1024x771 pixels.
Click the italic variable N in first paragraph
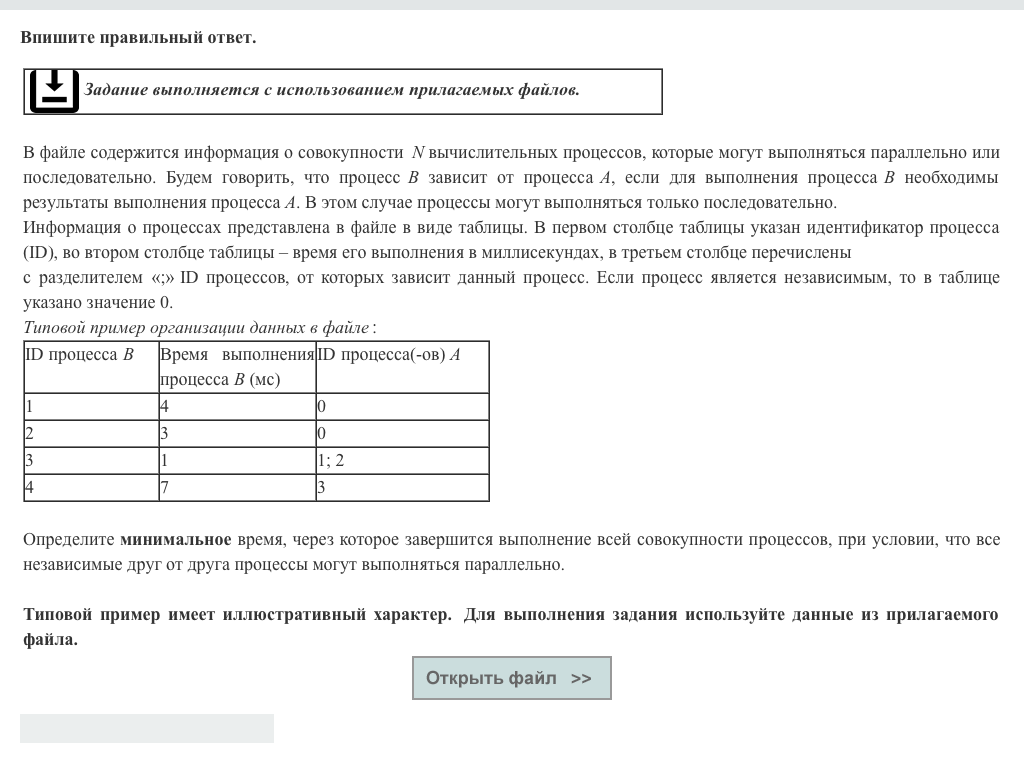[x=418, y=153]
